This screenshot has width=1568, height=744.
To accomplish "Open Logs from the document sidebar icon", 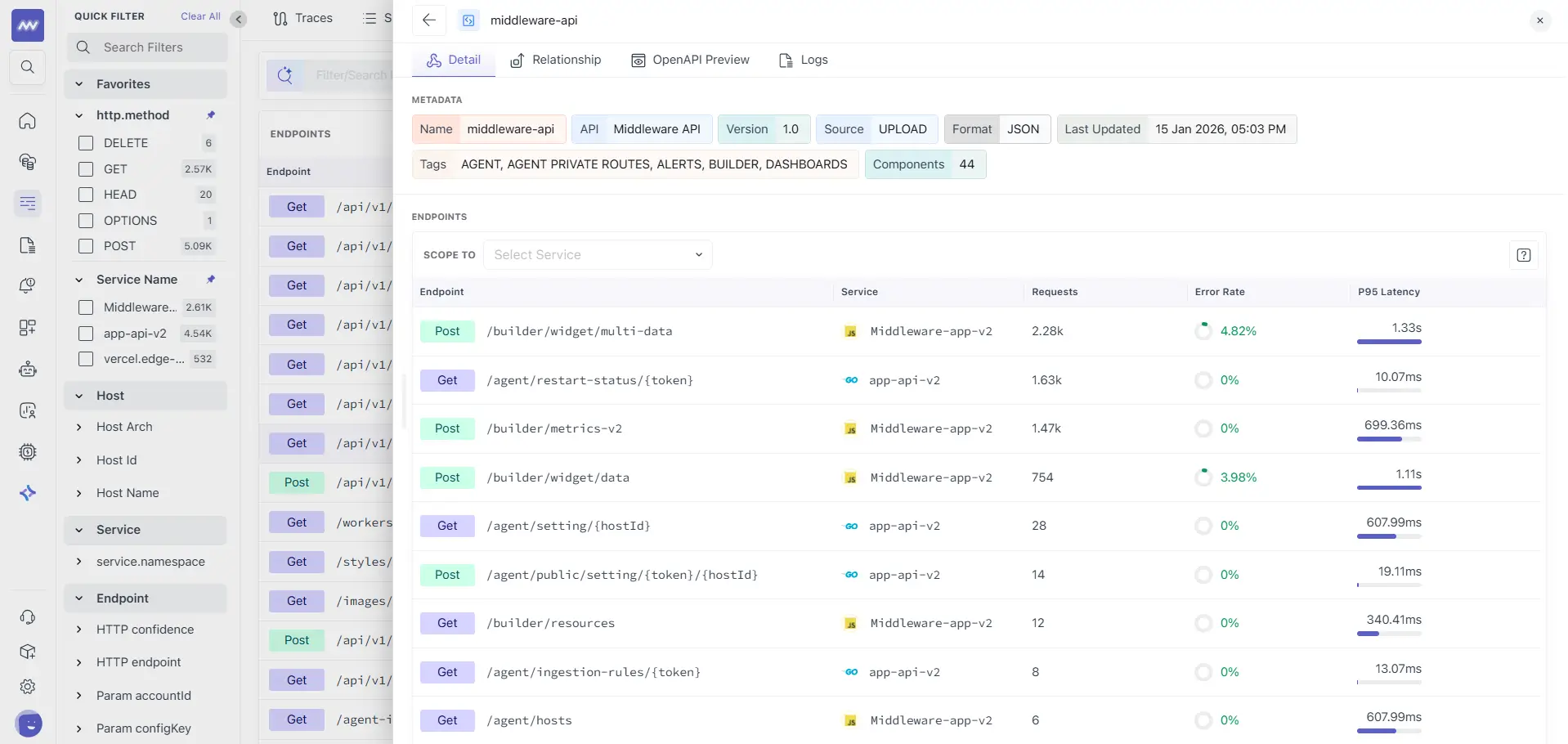I will point(28,245).
